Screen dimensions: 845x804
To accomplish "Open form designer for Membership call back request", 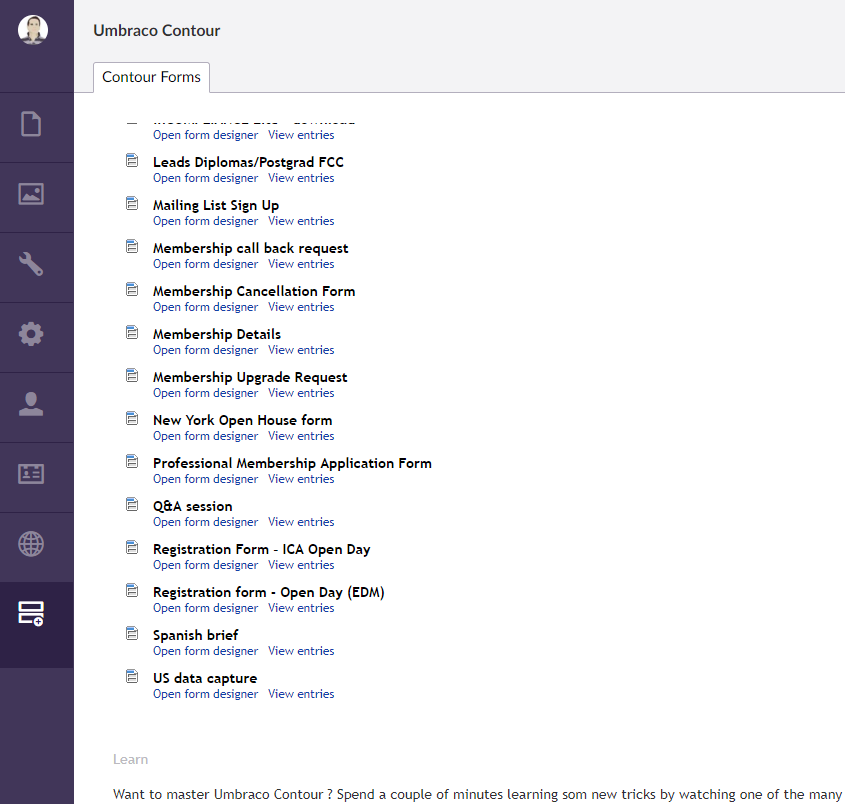I will click(205, 265).
